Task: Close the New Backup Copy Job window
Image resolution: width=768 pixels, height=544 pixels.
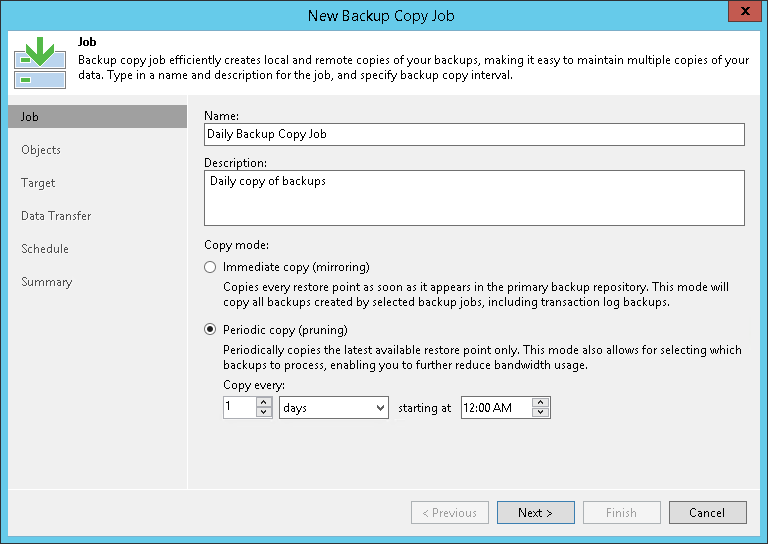Action: coord(741,12)
